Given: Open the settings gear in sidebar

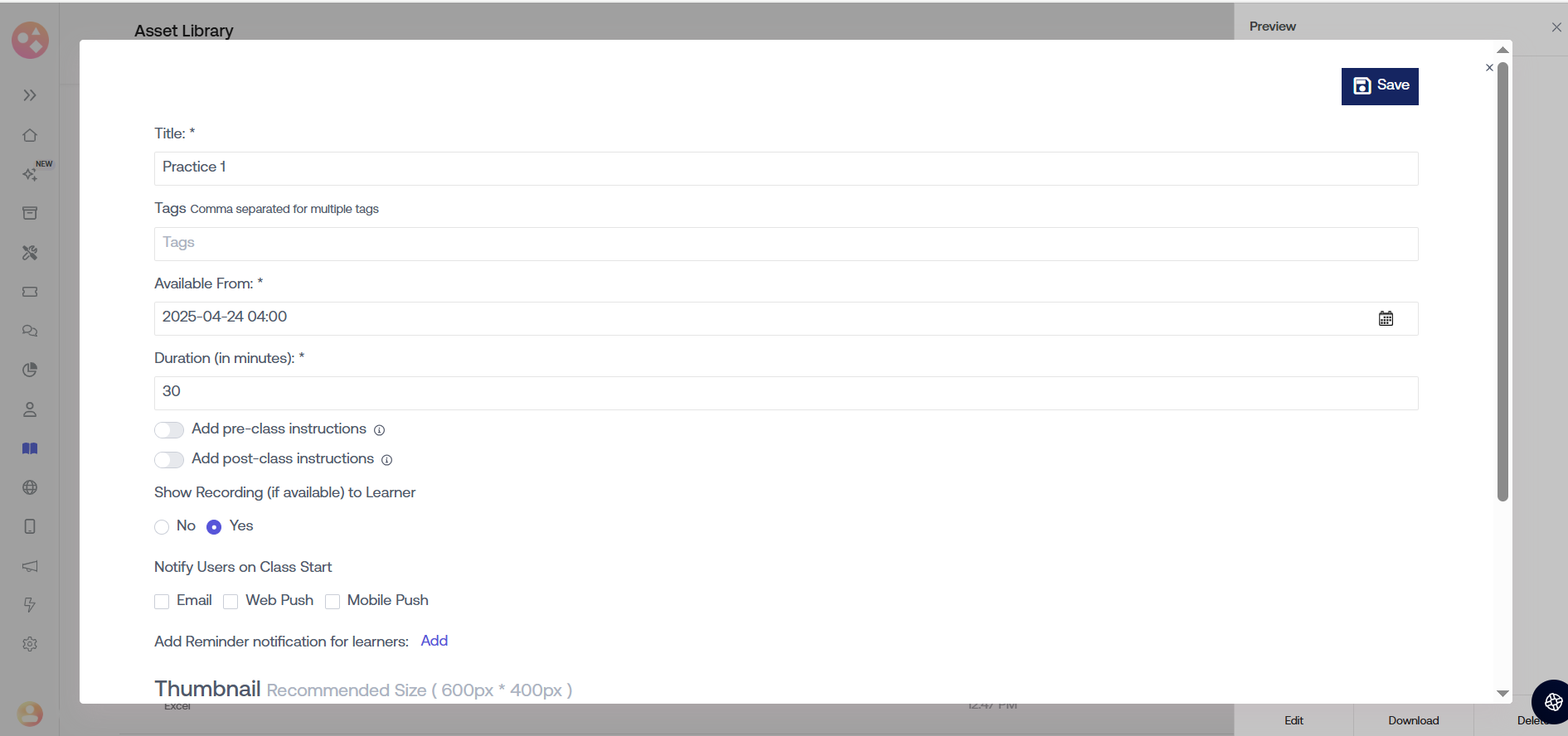Looking at the screenshot, I should [x=30, y=644].
